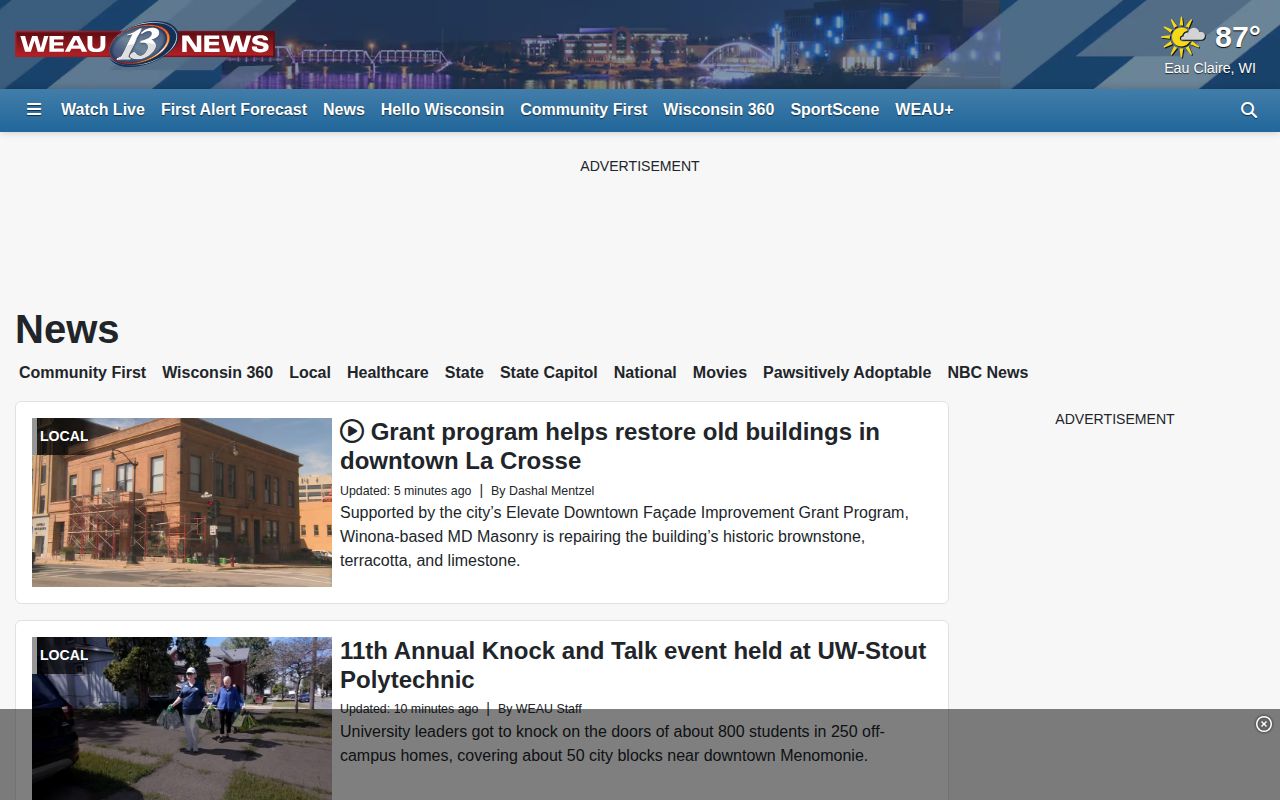This screenshot has height=800, width=1280.
Task: Filter news by Healthcare
Action: (x=388, y=372)
